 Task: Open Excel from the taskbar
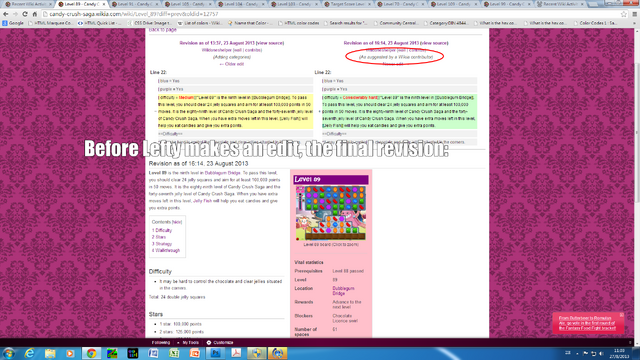pyautogui.click(x=174, y=353)
